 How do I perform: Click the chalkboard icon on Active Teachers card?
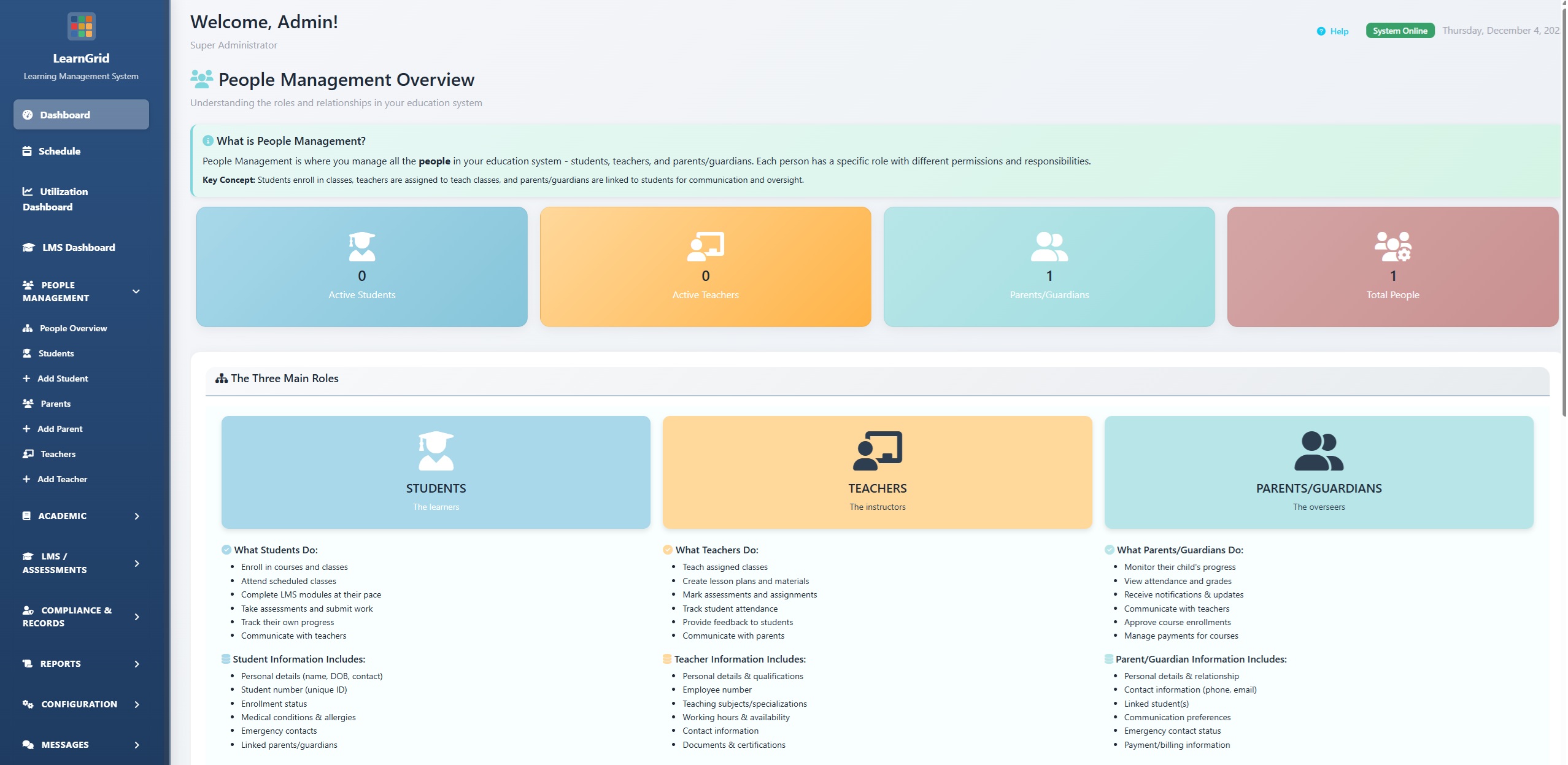[705, 247]
